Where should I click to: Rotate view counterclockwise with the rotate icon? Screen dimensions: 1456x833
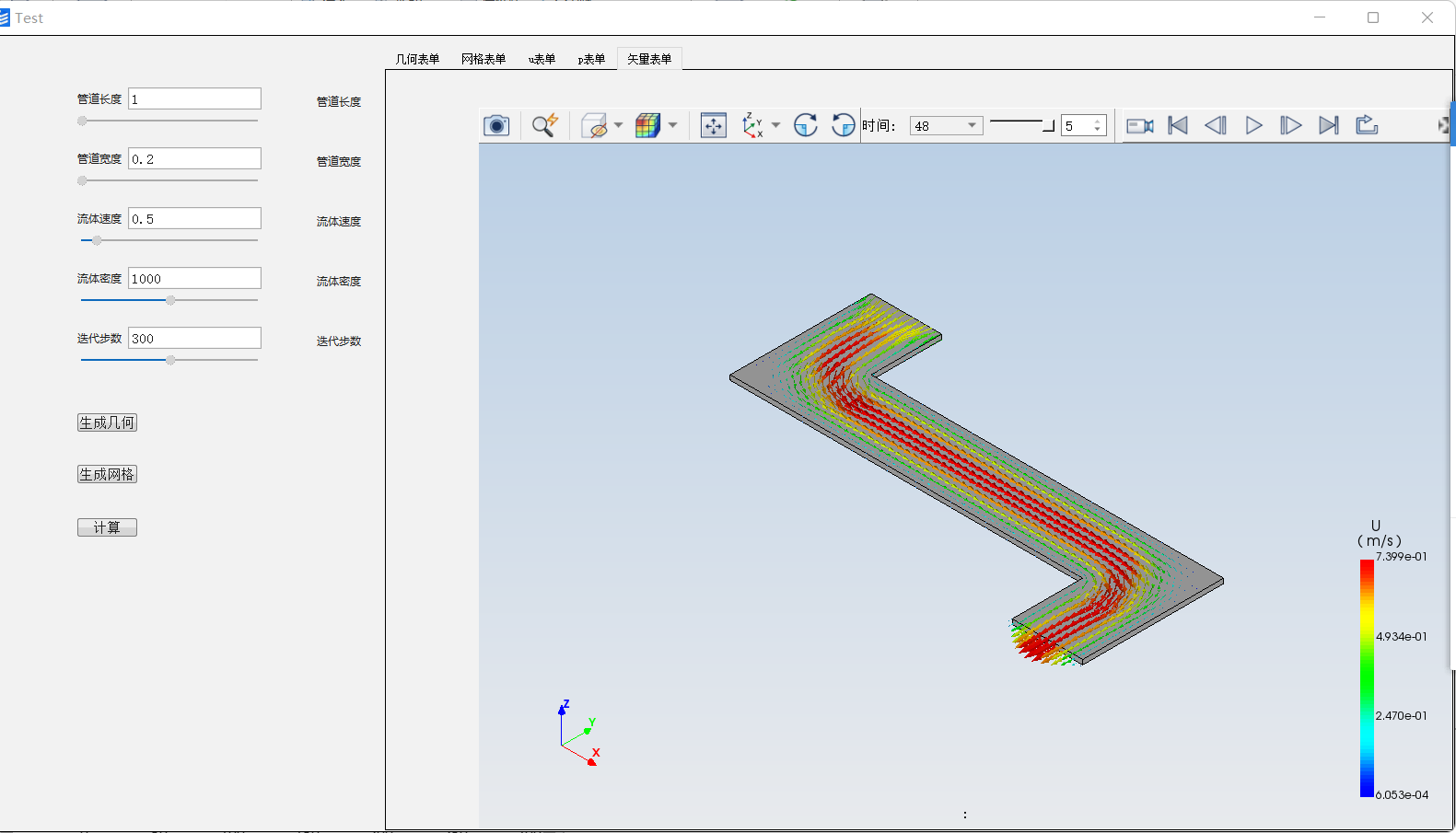coord(843,125)
